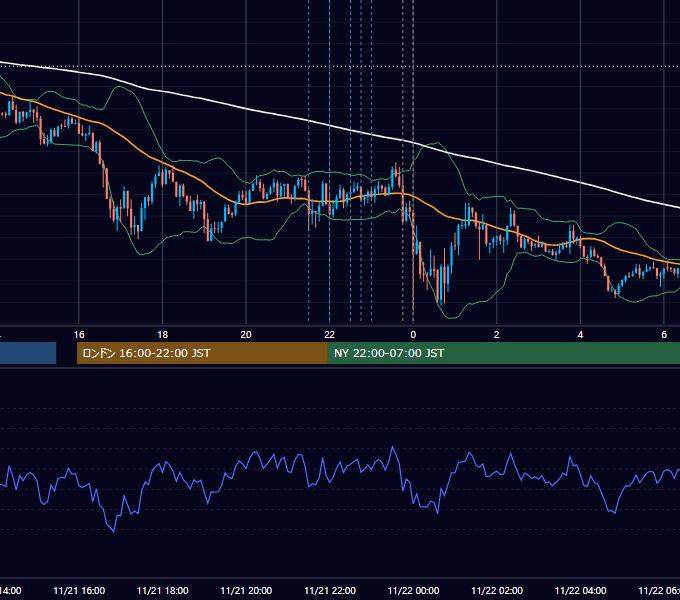Click the 11/21 18:00 label on the bottom axis
This screenshot has width=680, height=600.
163,590
